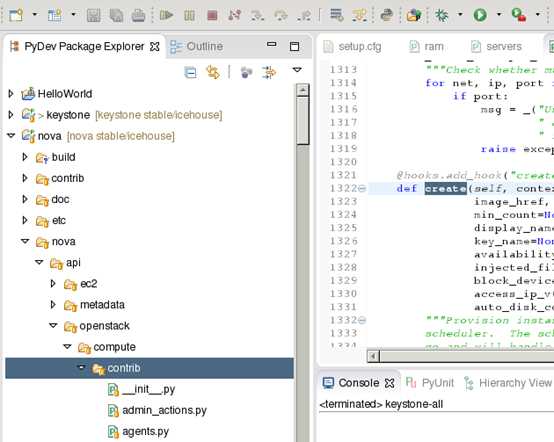Click the Save toolbar icon
The width and height of the screenshot is (554, 442).
(x=94, y=15)
